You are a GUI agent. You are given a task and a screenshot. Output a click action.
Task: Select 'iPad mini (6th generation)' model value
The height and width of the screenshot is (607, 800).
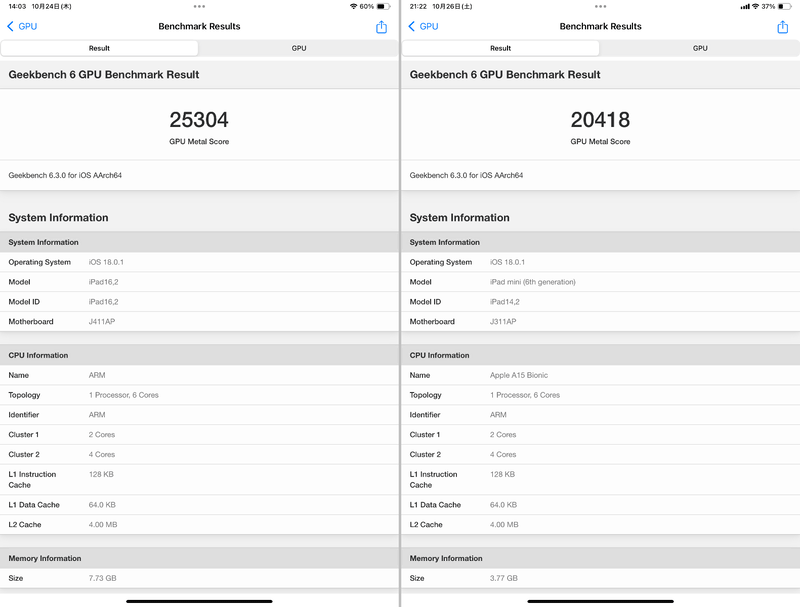[533, 282]
